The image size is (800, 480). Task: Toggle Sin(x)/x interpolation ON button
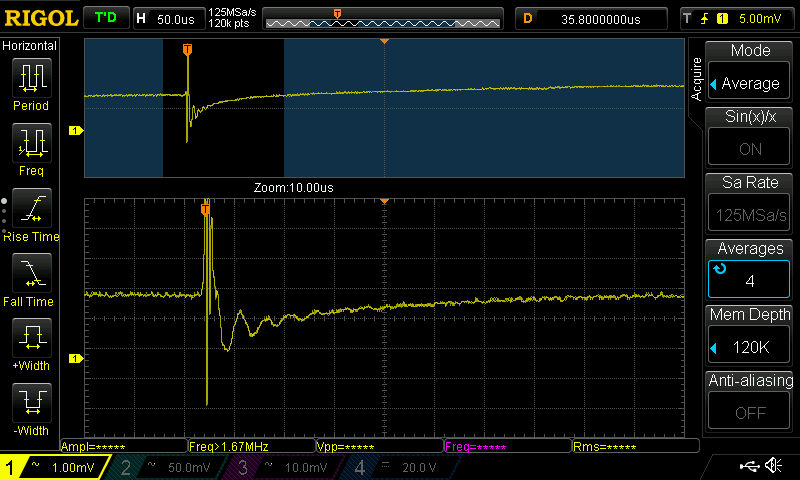pyautogui.click(x=749, y=148)
